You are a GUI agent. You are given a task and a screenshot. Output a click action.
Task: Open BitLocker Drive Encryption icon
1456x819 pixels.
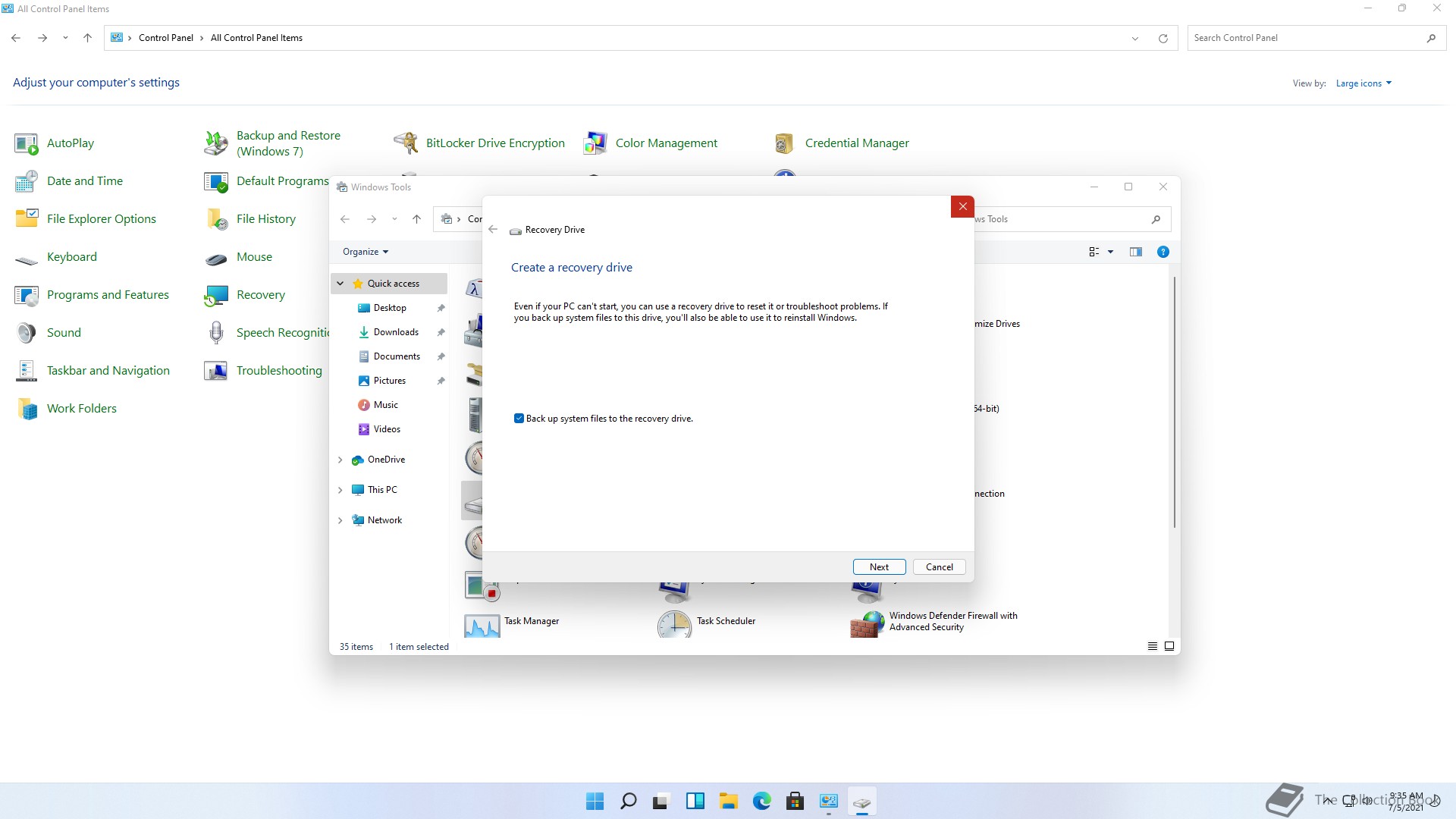point(406,143)
